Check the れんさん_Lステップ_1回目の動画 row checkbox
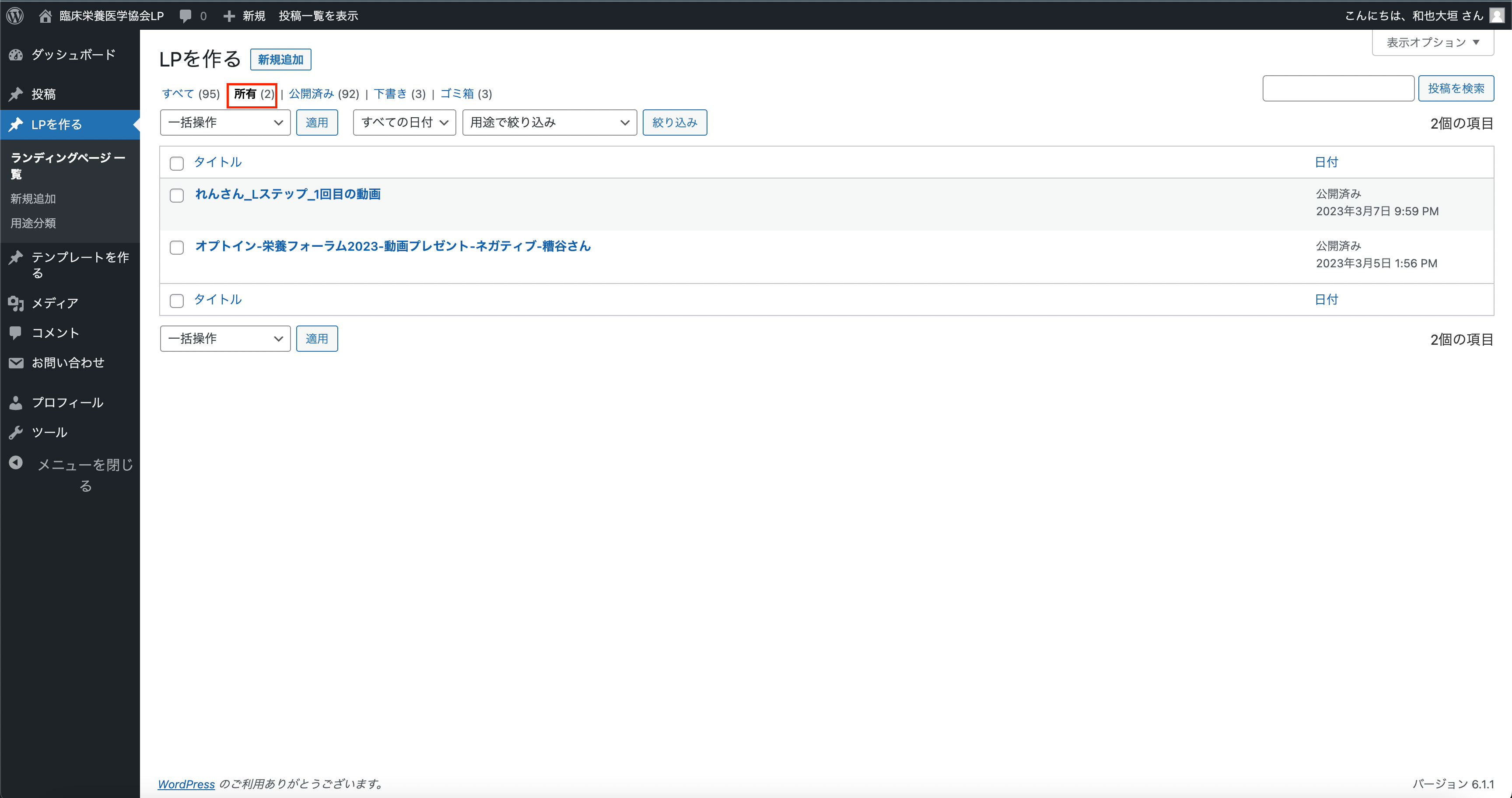 pyautogui.click(x=177, y=196)
